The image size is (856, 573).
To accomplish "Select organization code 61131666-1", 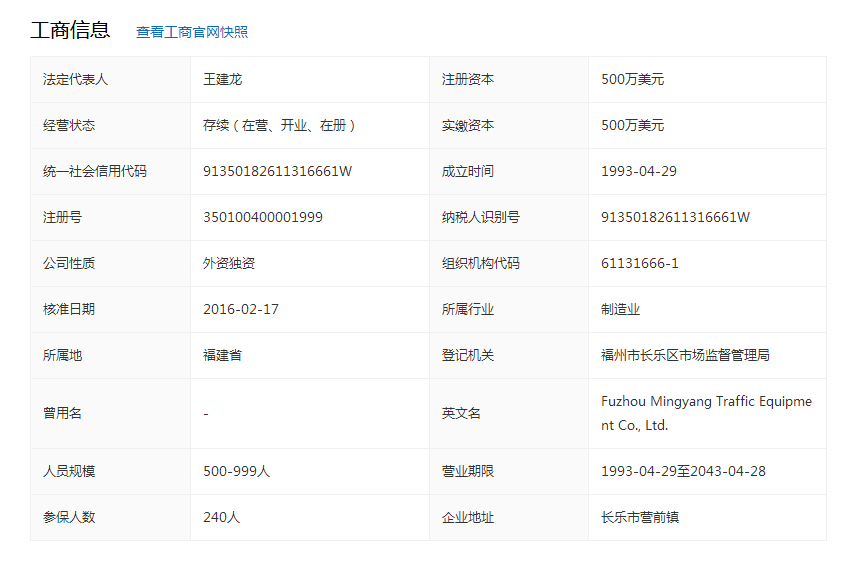I will click(640, 264).
